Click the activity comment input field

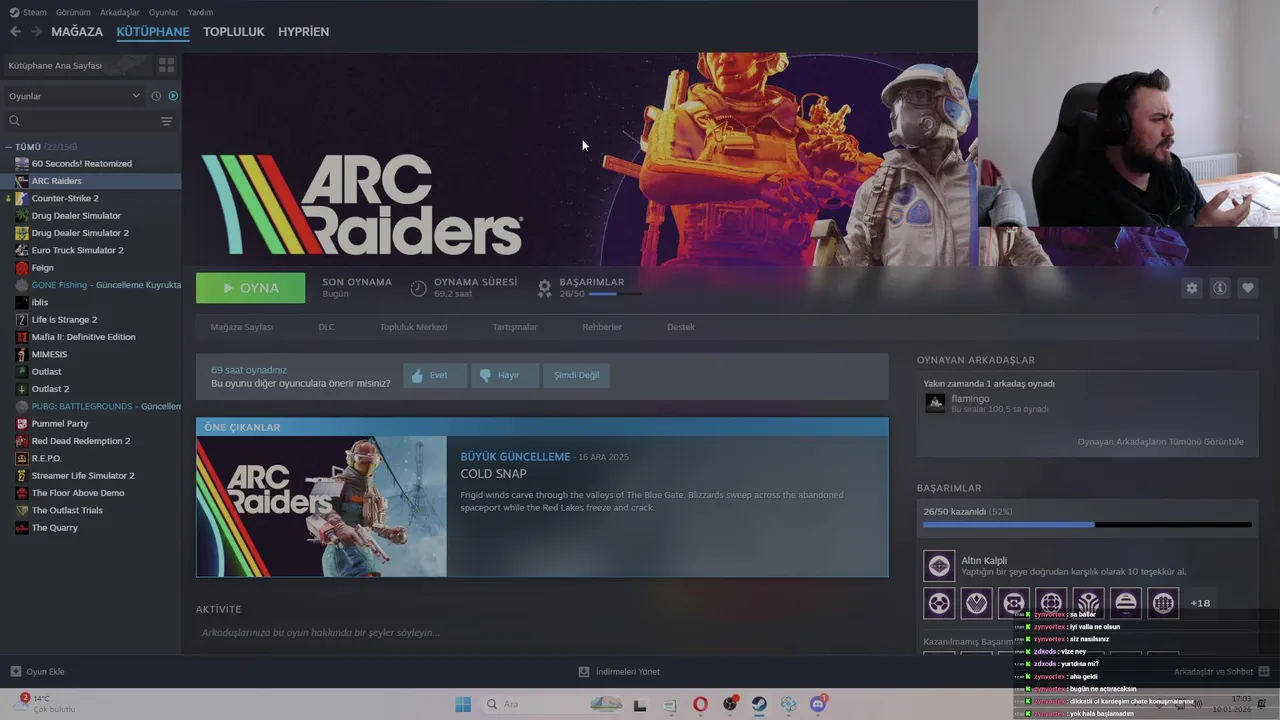coord(541,633)
